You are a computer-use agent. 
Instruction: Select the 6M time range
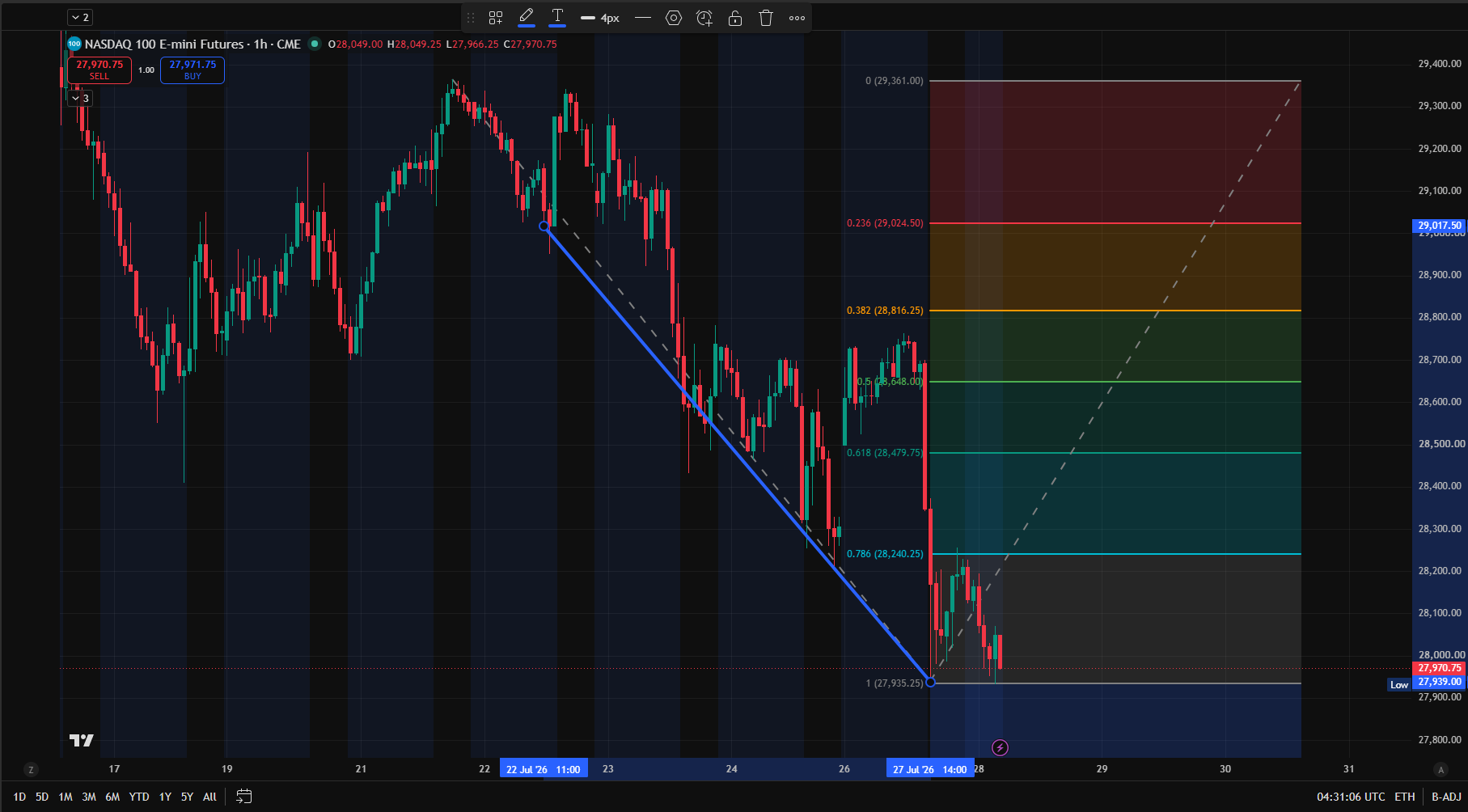click(112, 797)
